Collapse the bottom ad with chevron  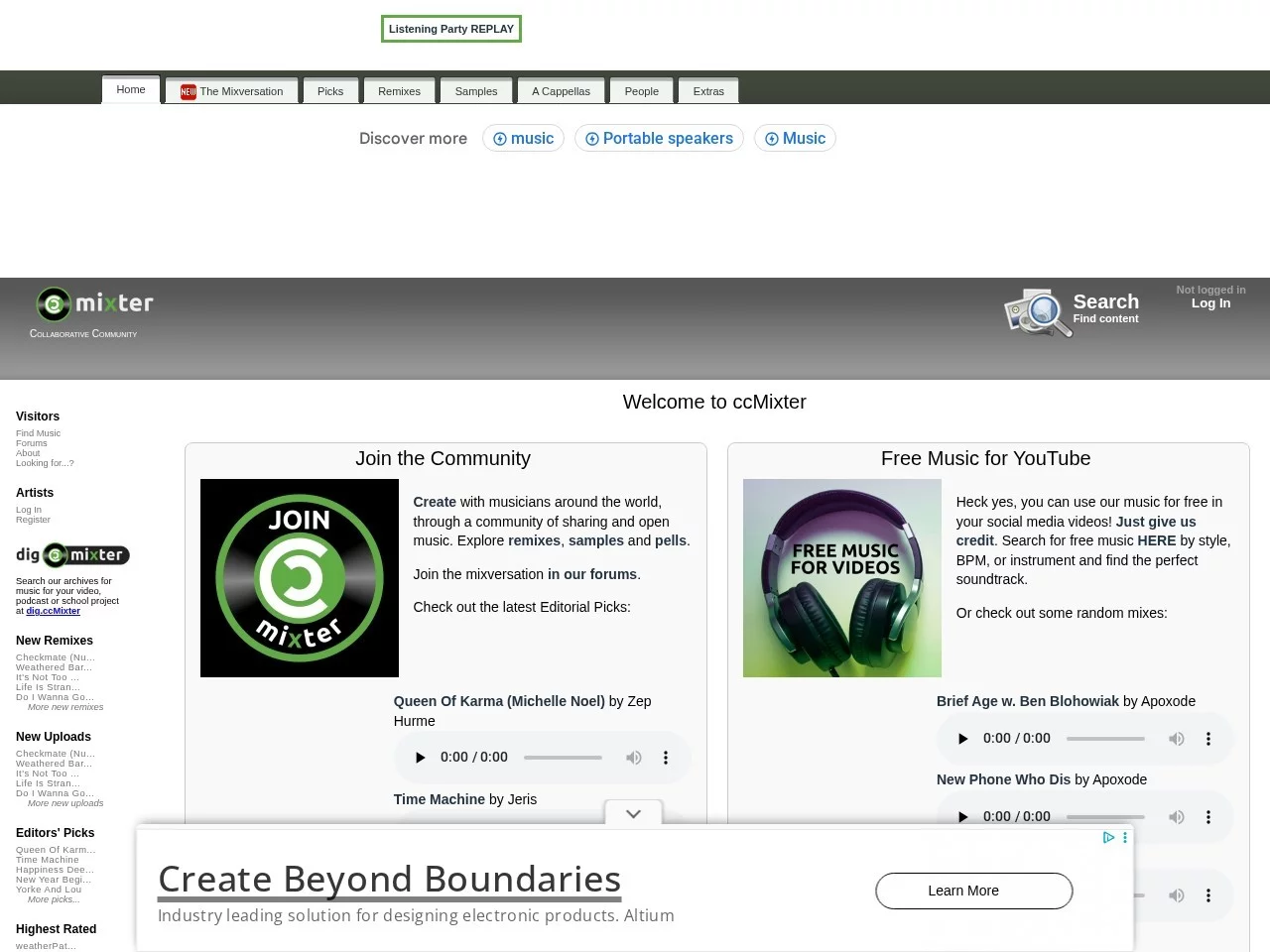point(633,814)
